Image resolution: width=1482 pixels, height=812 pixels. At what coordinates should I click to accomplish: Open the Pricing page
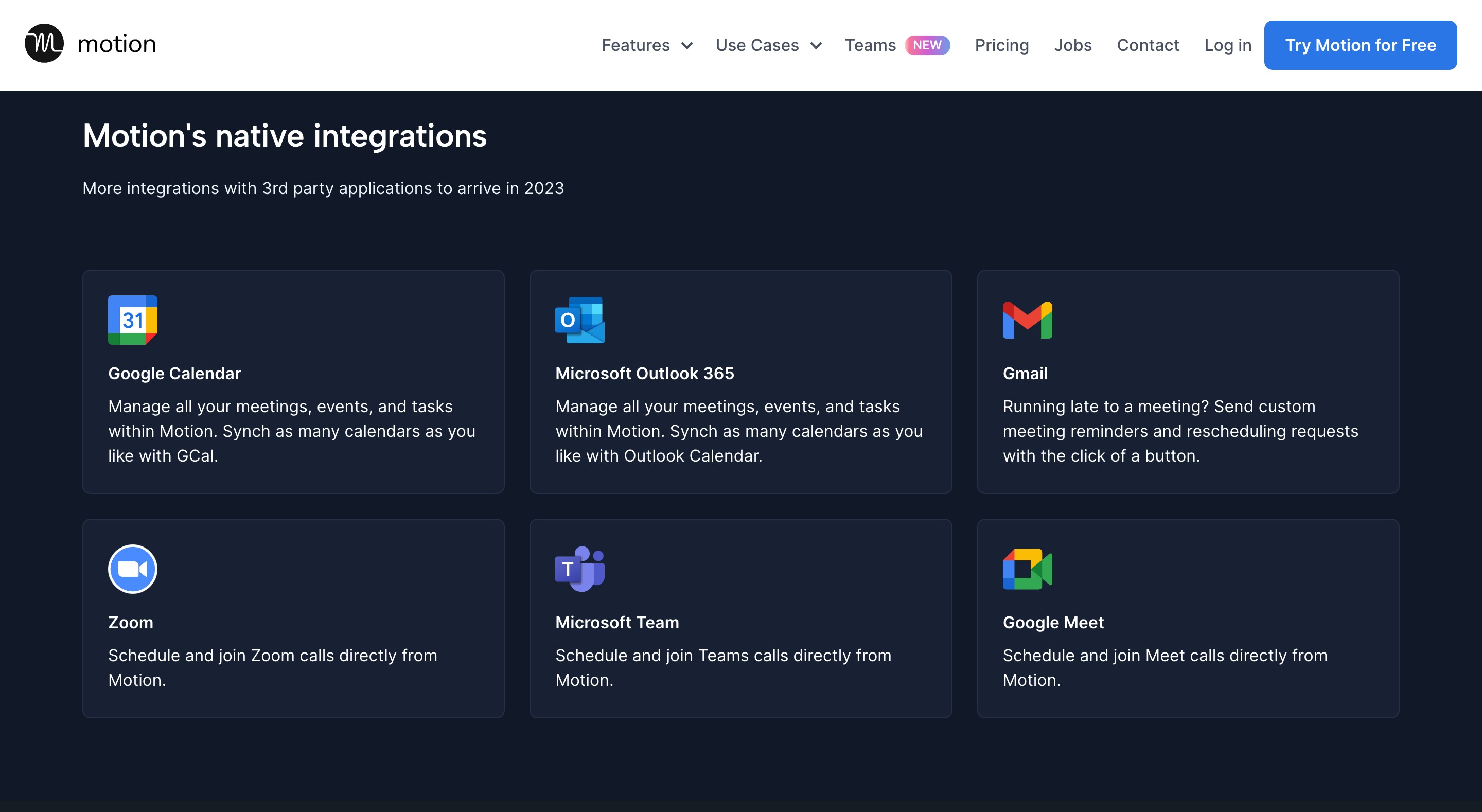(1001, 45)
